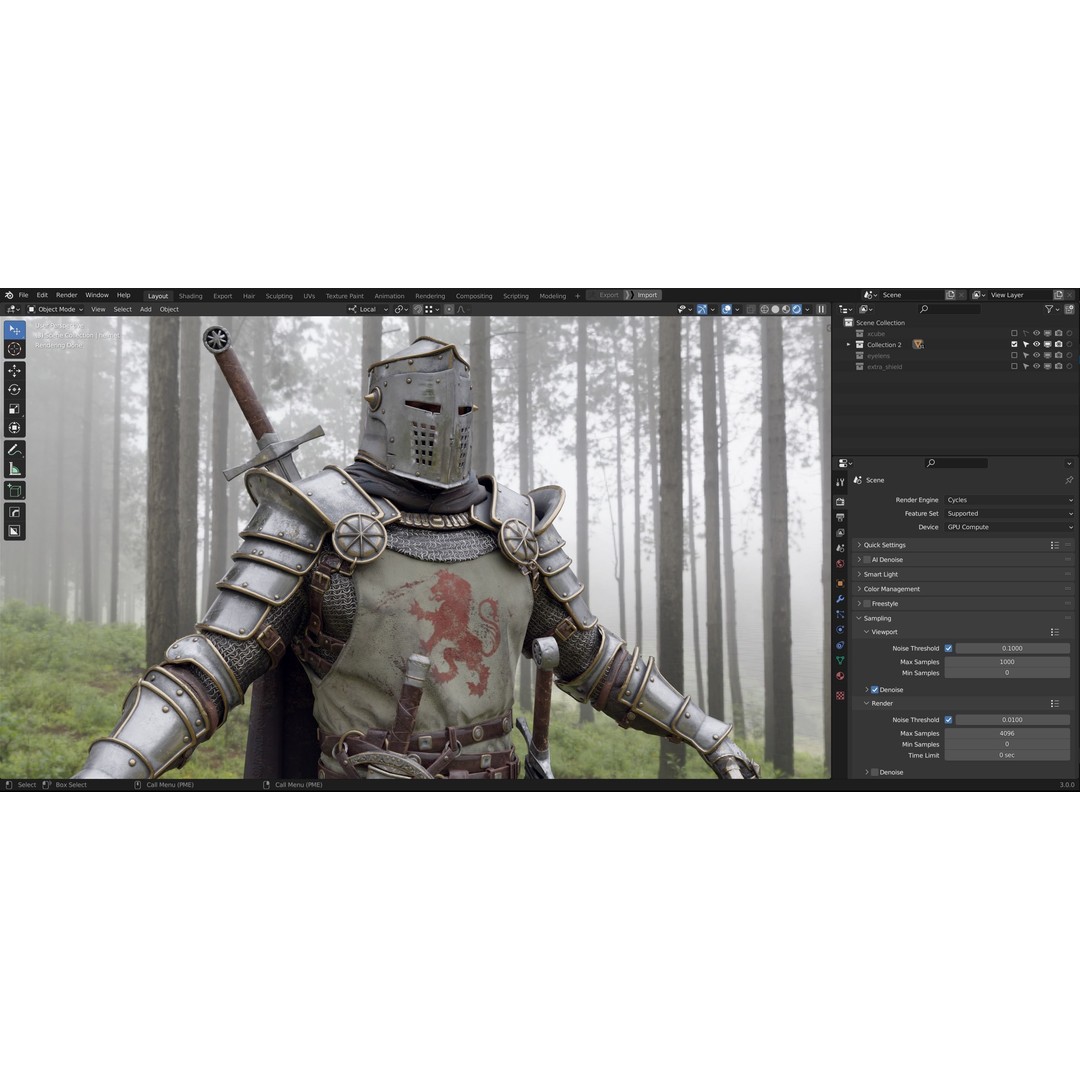
Task: Click the pin icon in Scene properties
Action: 1069,480
